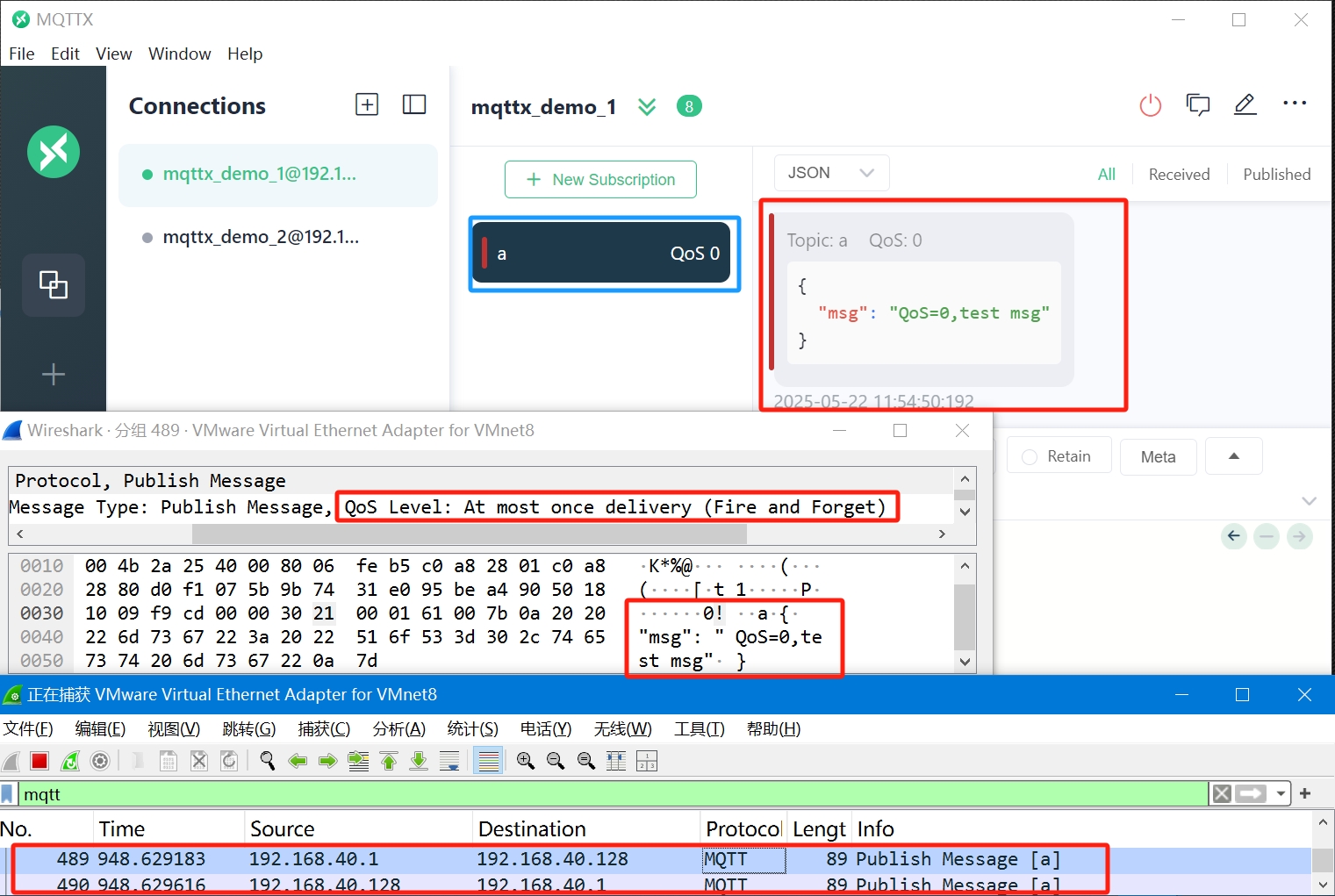This screenshot has width=1335, height=896.
Task: Click the shark fin start capture icon
Action: click(x=11, y=761)
